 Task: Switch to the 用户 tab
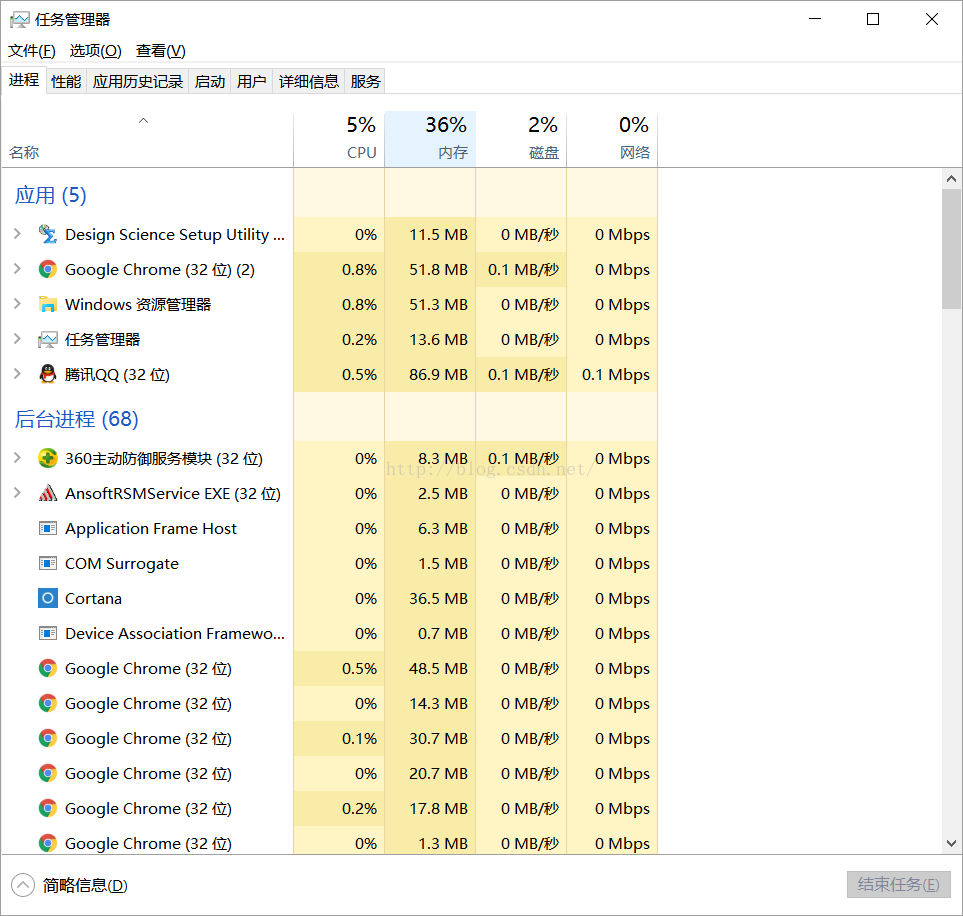click(252, 81)
